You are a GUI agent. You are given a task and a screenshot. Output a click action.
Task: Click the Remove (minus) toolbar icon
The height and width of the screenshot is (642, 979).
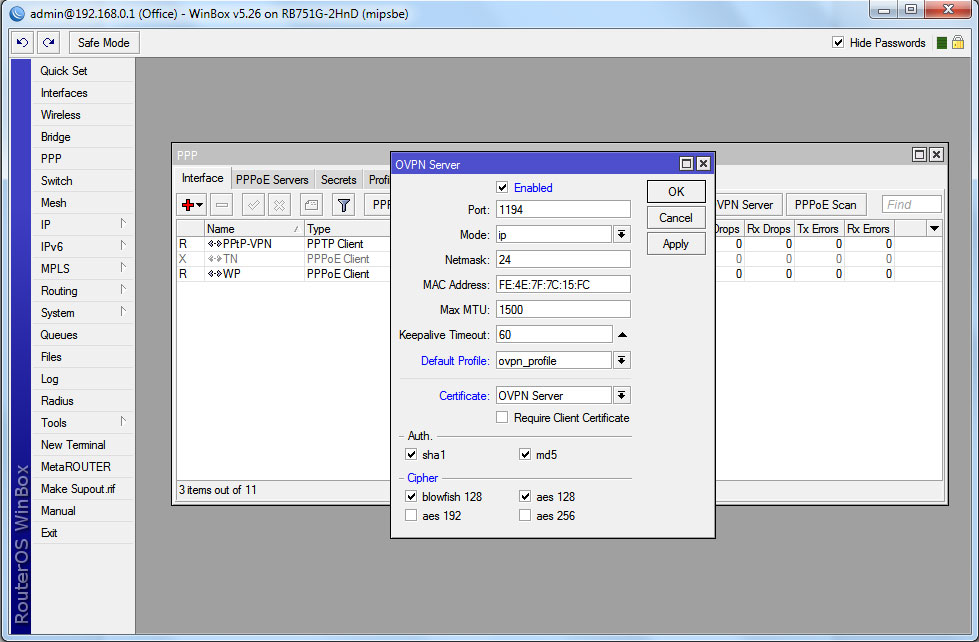point(222,205)
